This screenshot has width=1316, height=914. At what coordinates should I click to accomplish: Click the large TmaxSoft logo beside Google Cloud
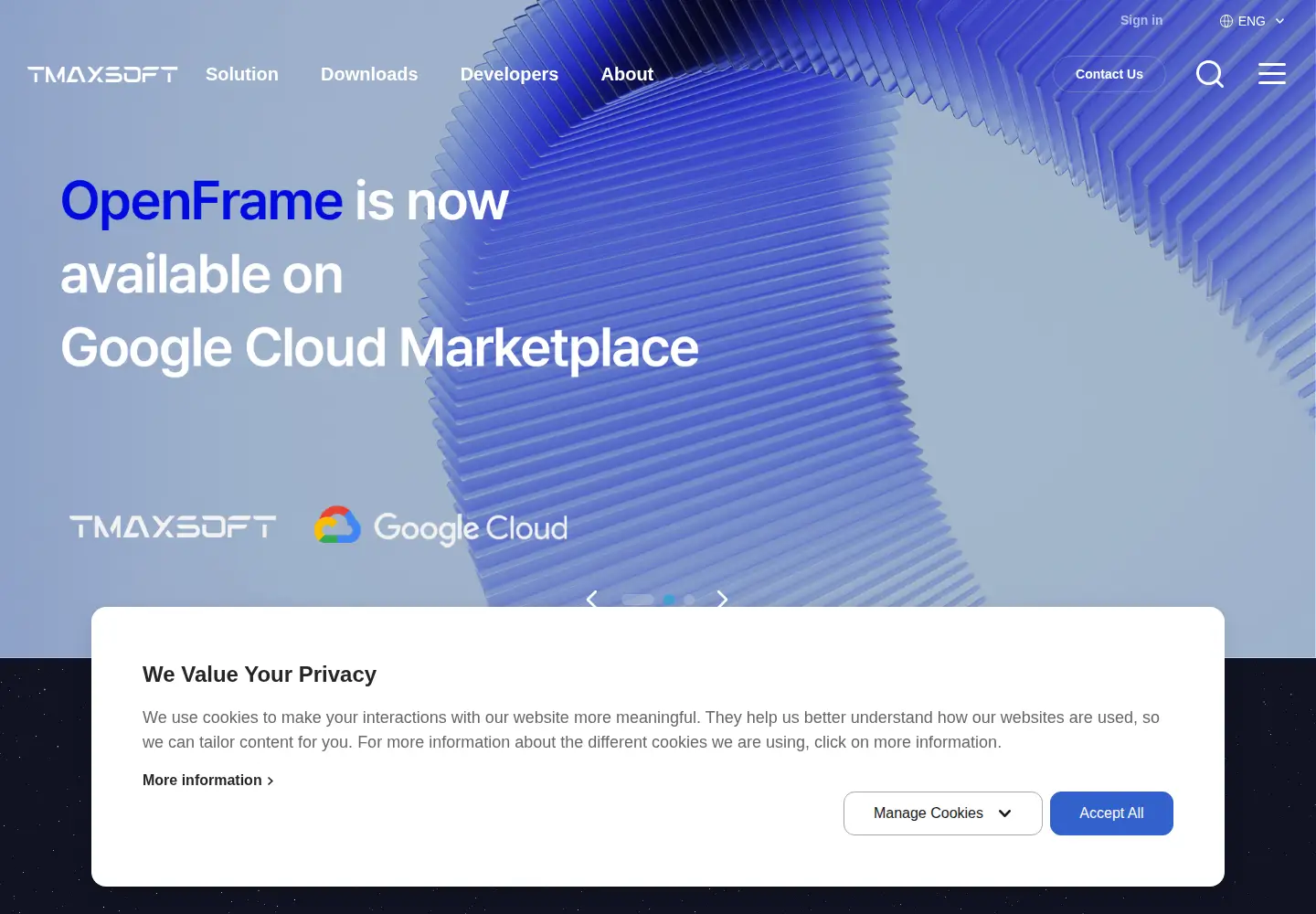coord(173,526)
